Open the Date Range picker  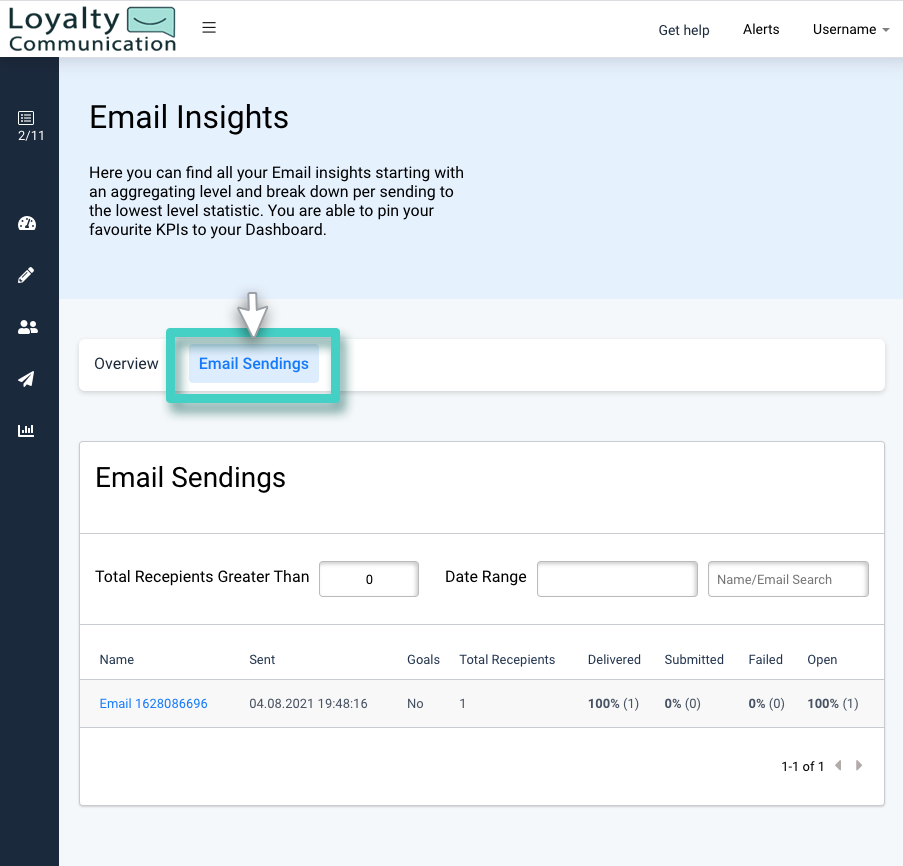[x=616, y=578]
